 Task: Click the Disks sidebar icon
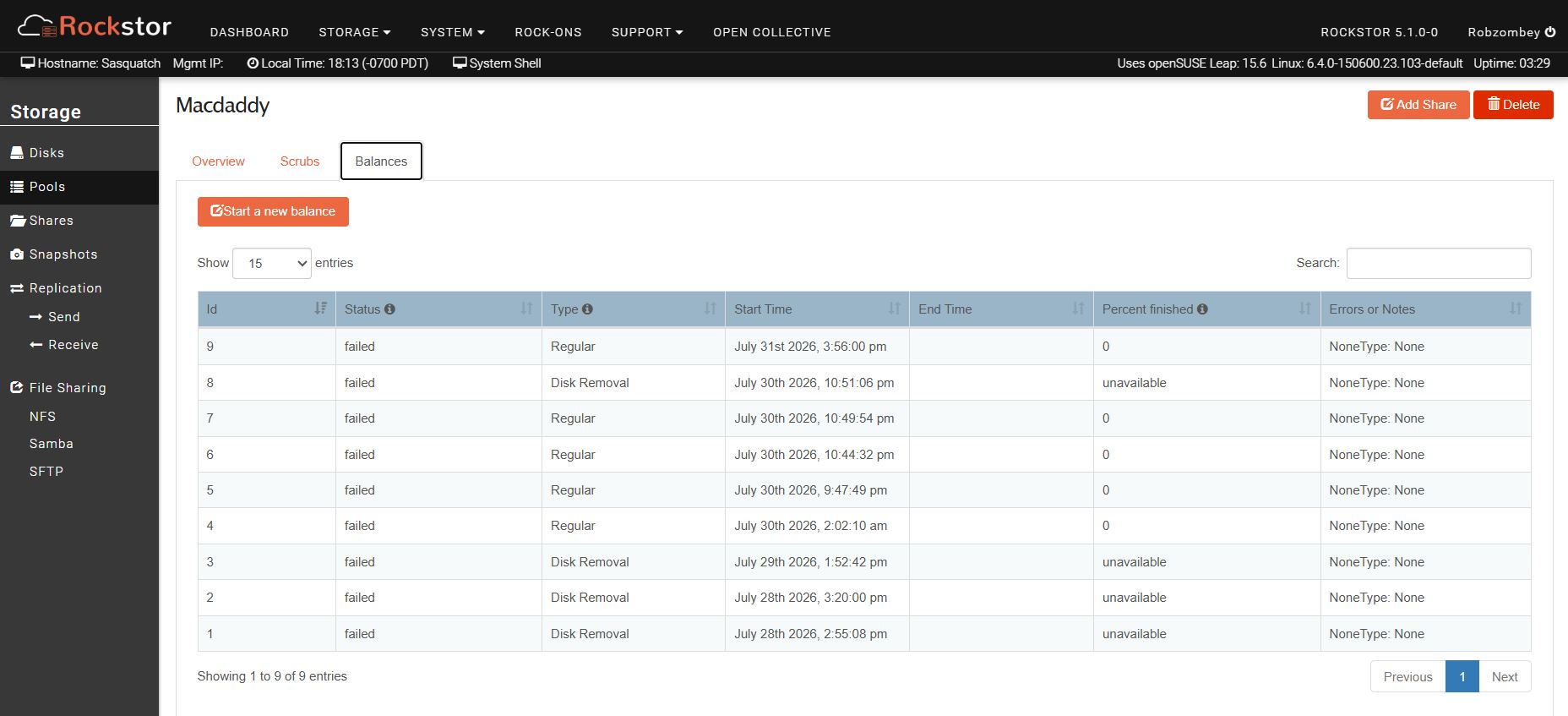17,153
